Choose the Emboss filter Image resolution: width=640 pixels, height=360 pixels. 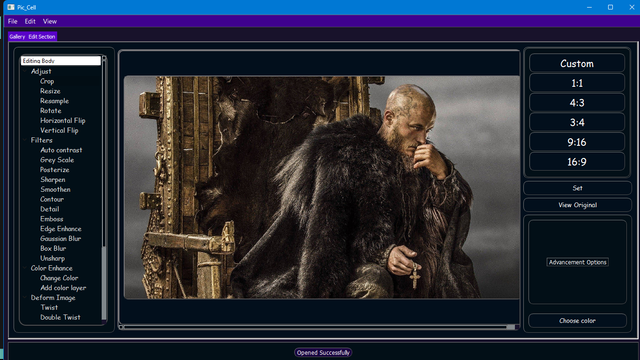51,219
